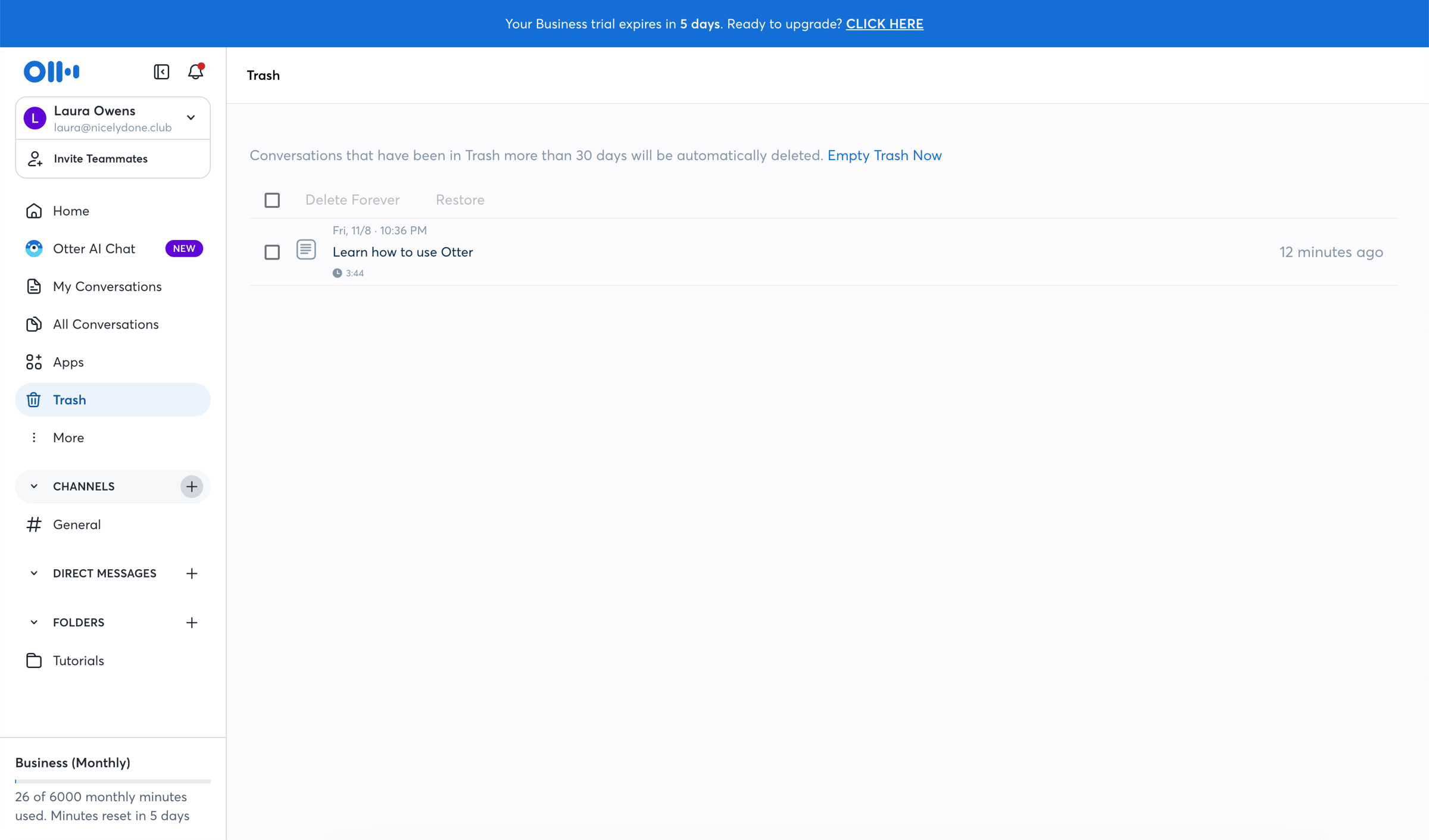Click the clock duration icon
This screenshot has height=840, width=1429.
pos(338,273)
